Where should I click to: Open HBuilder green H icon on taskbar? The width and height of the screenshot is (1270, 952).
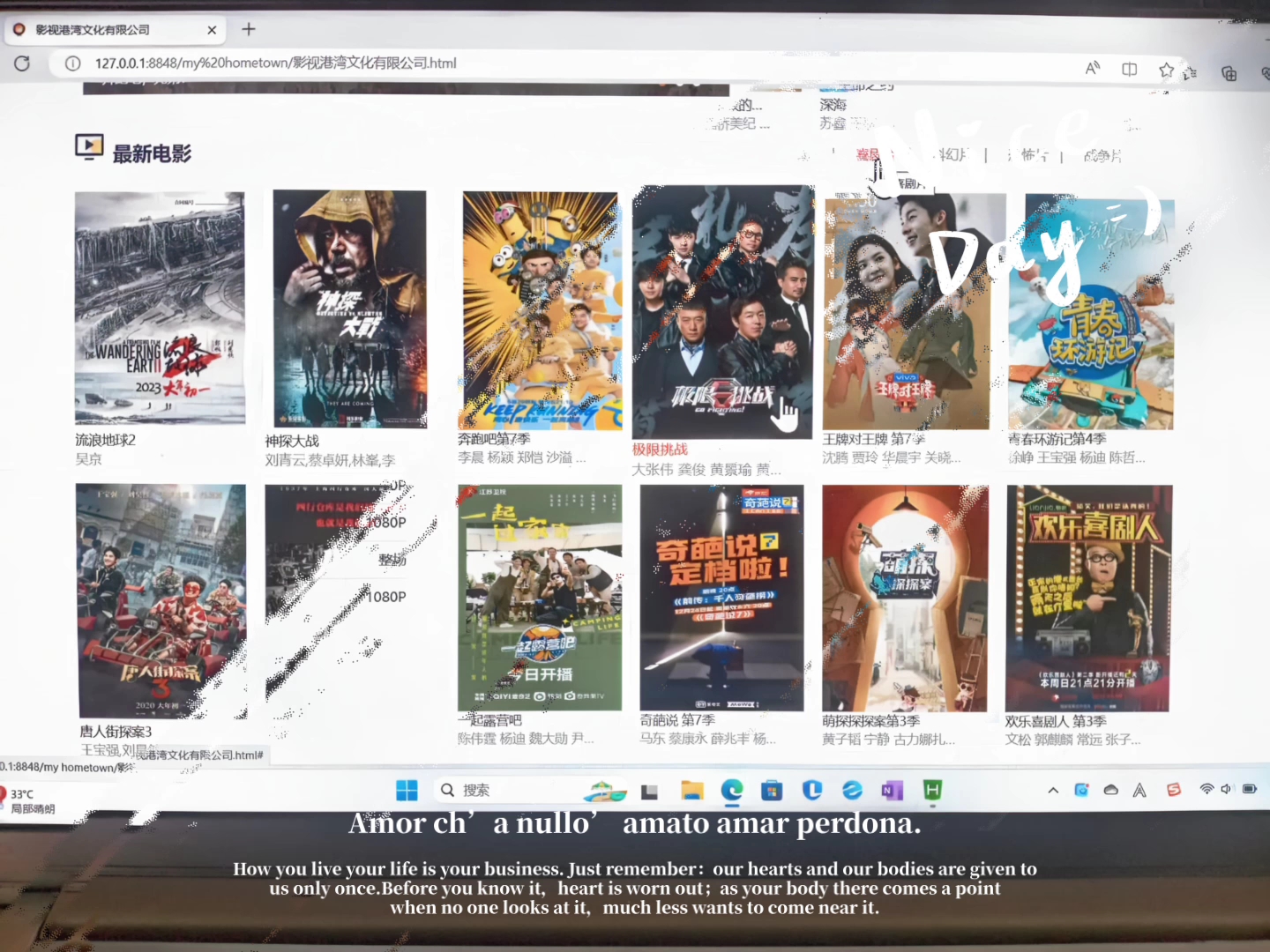click(x=932, y=790)
